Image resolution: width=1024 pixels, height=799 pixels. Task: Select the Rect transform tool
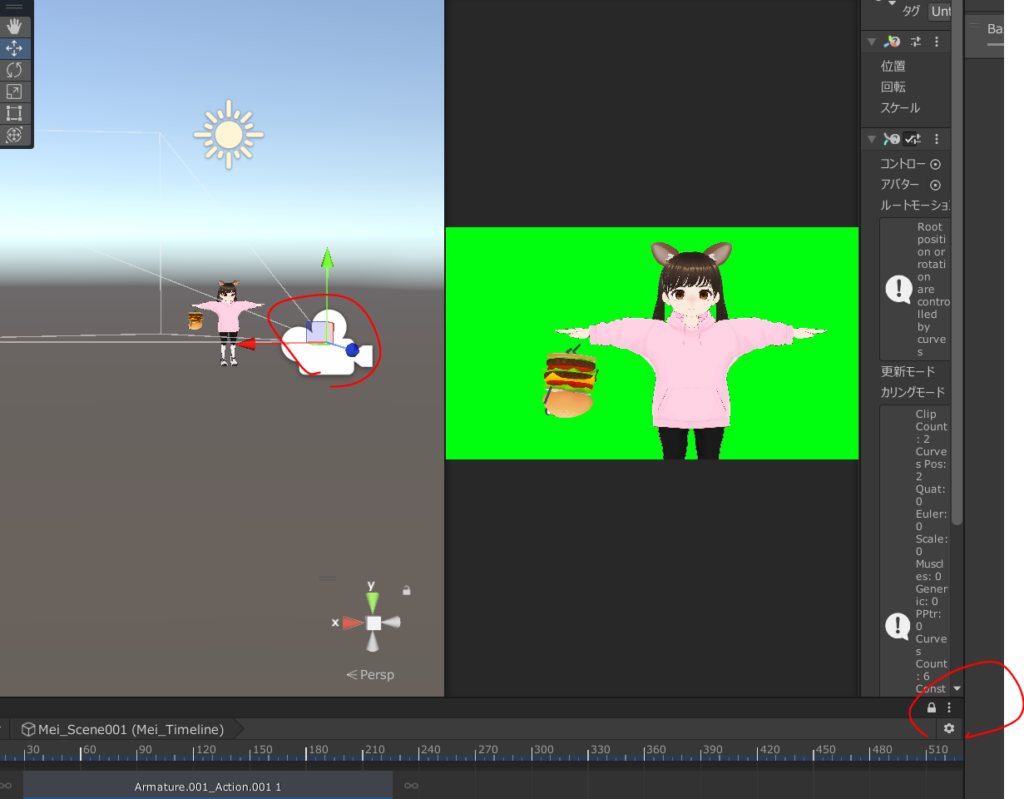pyautogui.click(x=15, y=113)
